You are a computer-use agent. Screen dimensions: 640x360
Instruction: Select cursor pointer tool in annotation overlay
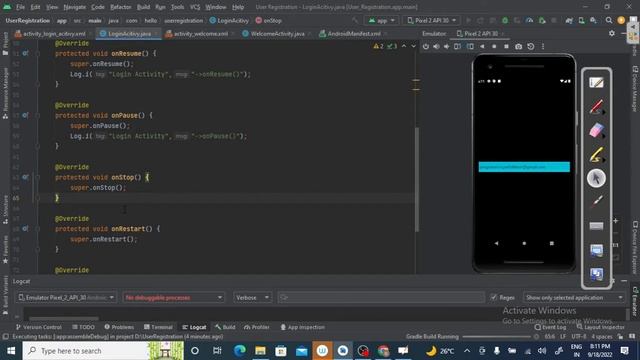[x=596, y=178]
